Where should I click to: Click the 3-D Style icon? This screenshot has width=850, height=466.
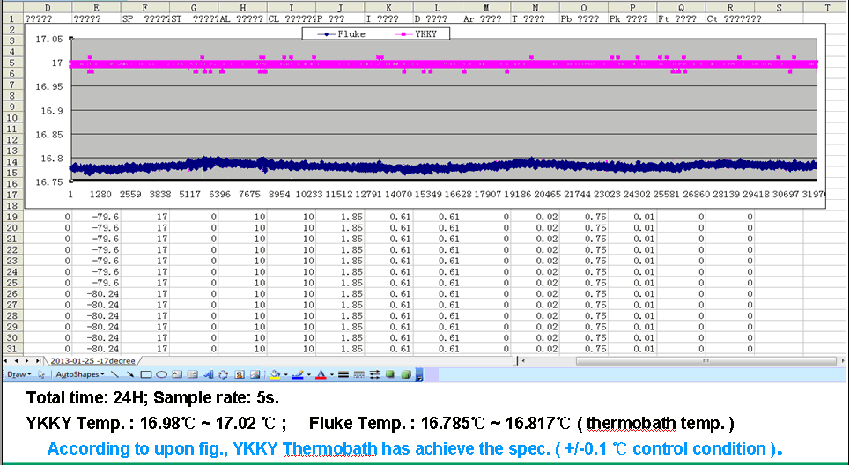tap(405, 374)
